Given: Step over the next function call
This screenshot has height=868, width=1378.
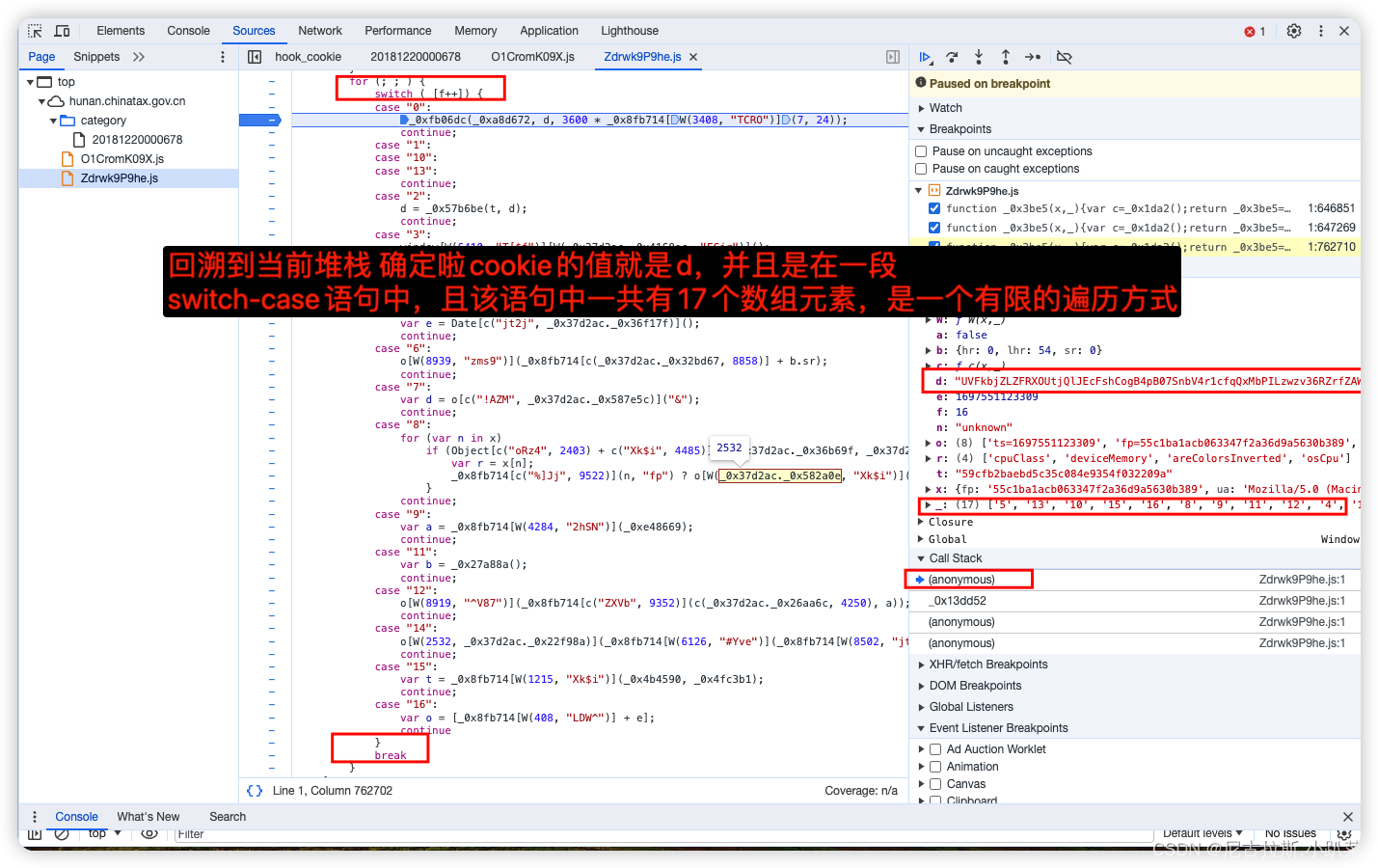Looking at the screenshot, I should point(950,57).
